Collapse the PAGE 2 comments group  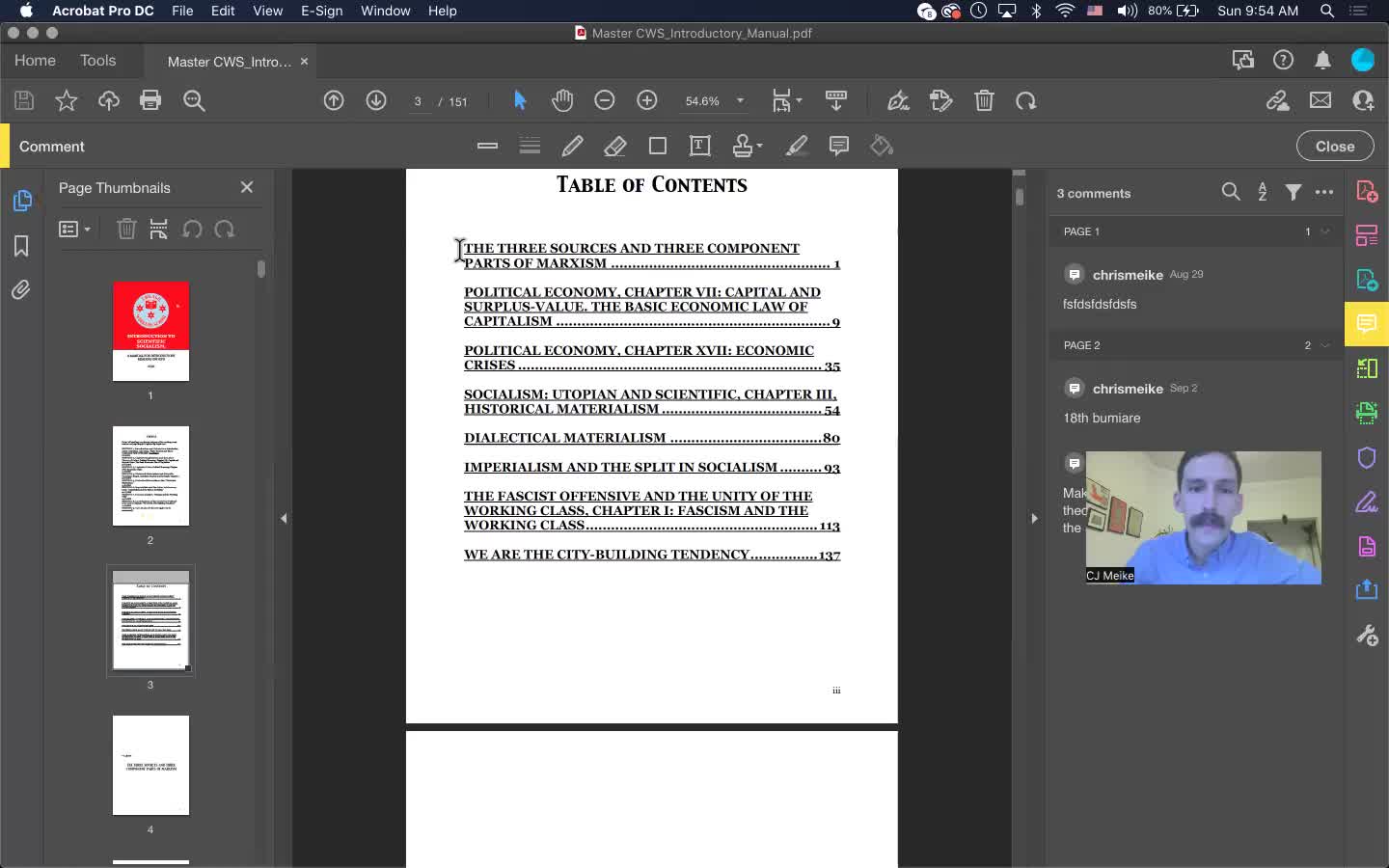(1325, 345)
